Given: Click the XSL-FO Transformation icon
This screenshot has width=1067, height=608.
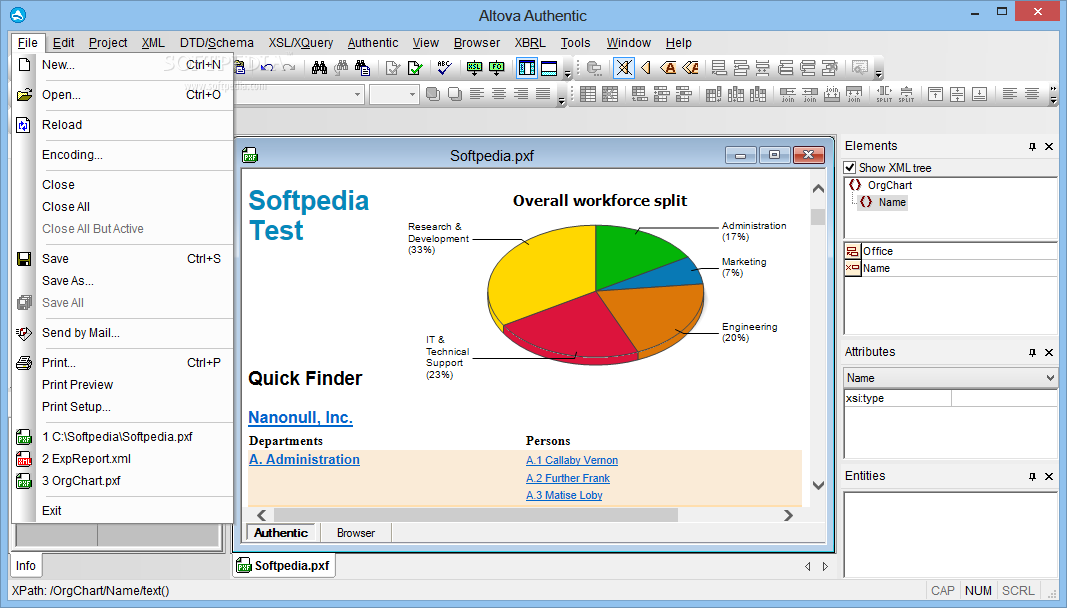Looking at the screenshot, I should 497,67.
